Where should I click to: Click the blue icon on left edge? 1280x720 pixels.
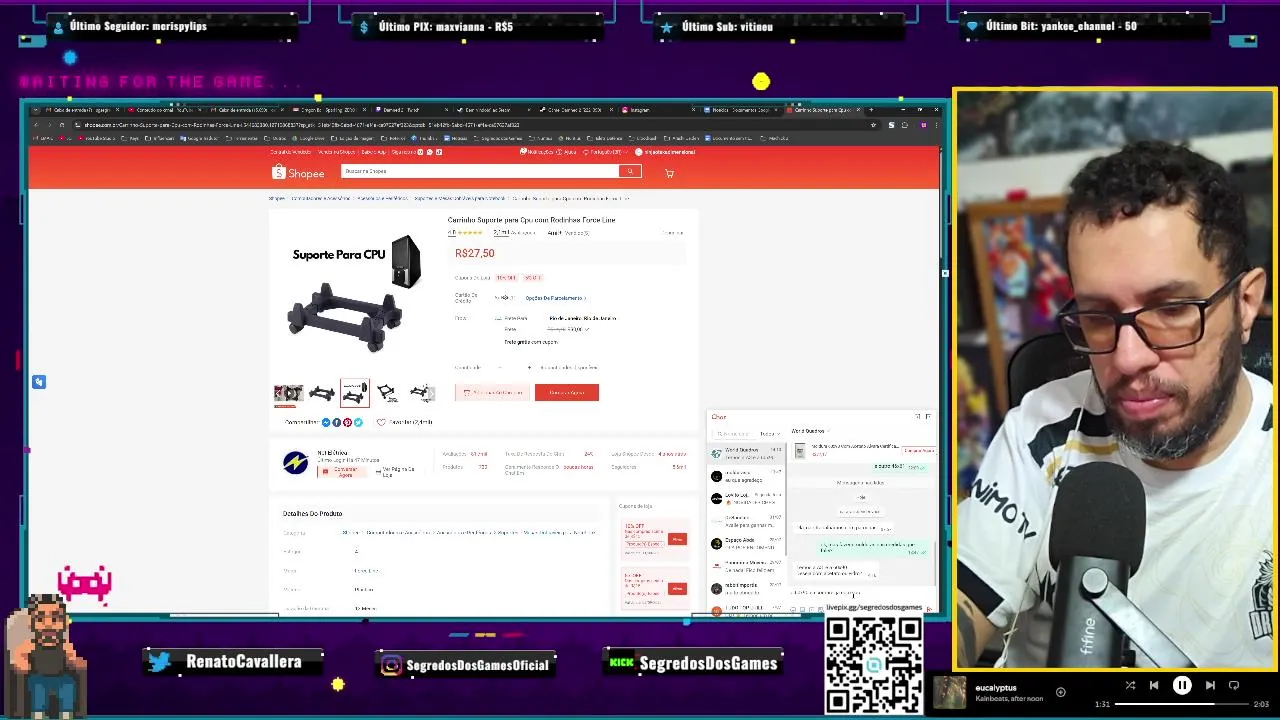coord(39,382)
